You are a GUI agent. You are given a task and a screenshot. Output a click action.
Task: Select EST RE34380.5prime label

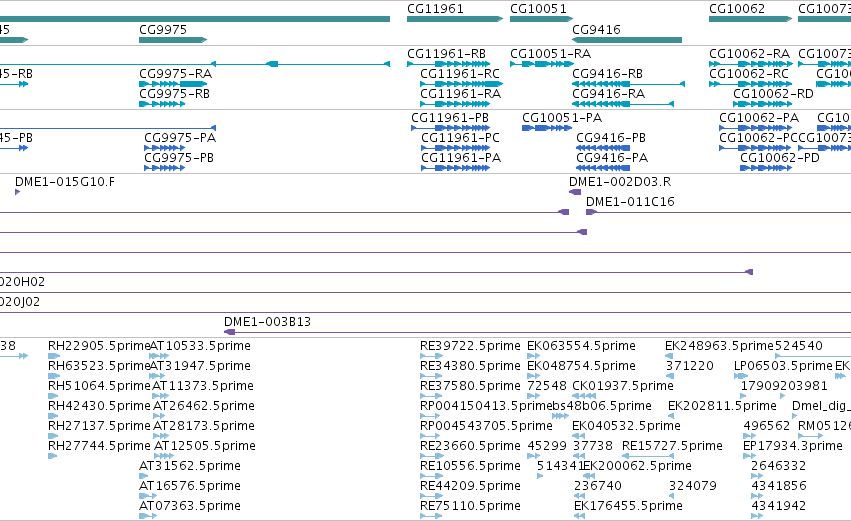pos(470,366)
